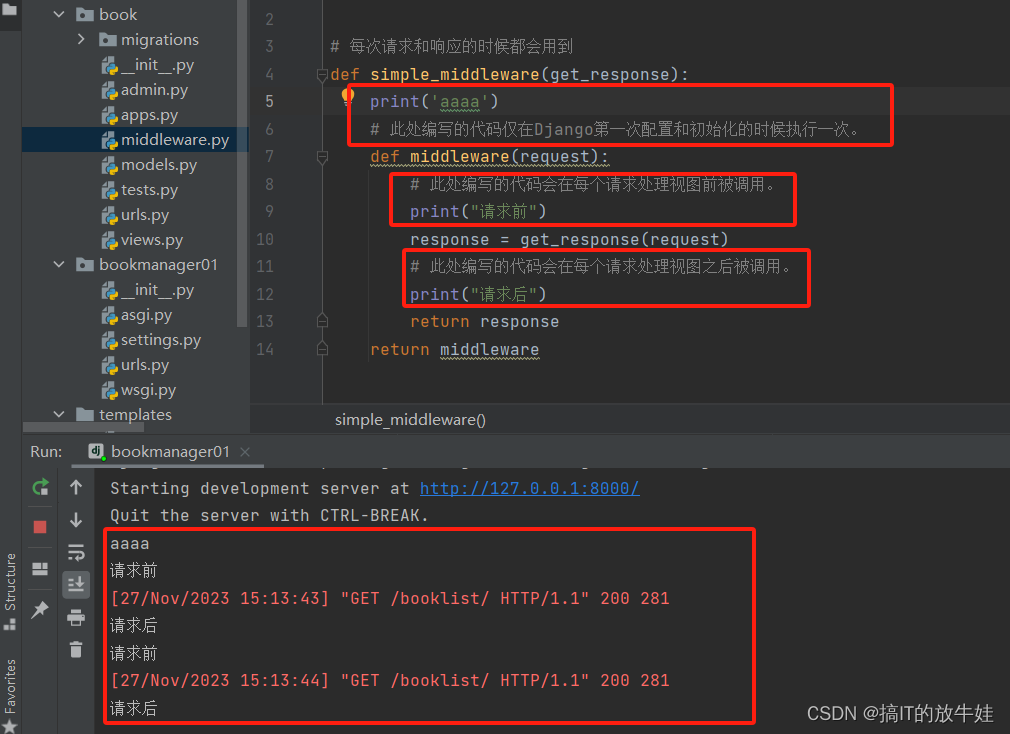This screenshot has width=1010, height=734.
Task: Click 'Quit the server with CTRL-BREAK.' line
Action: pyautogui.click(x=269, y=516)
